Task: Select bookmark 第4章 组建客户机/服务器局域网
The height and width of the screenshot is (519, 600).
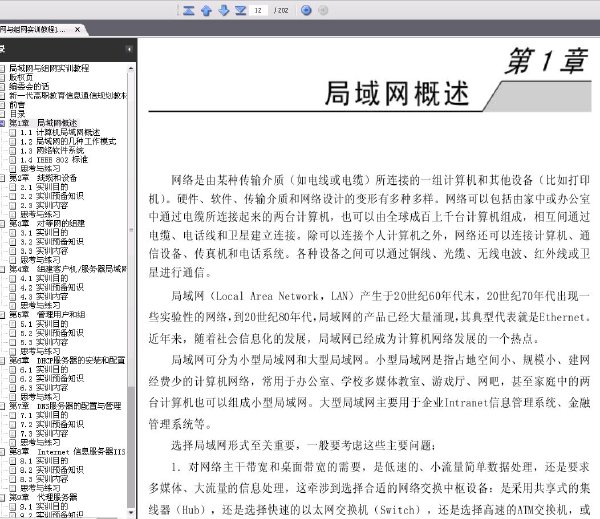Action: (68, 269)
